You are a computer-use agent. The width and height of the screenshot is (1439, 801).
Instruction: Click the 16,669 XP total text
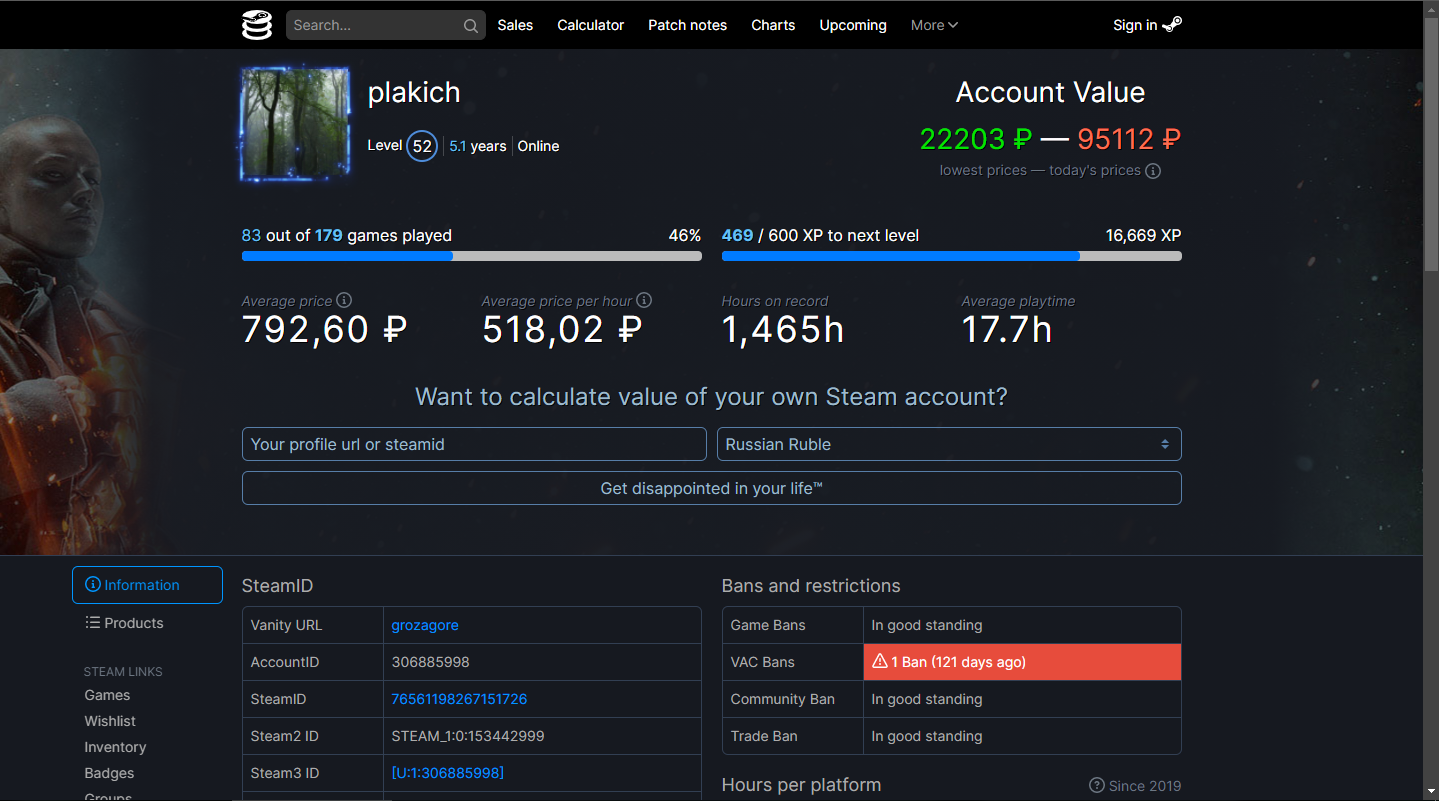click(1144, 236)
